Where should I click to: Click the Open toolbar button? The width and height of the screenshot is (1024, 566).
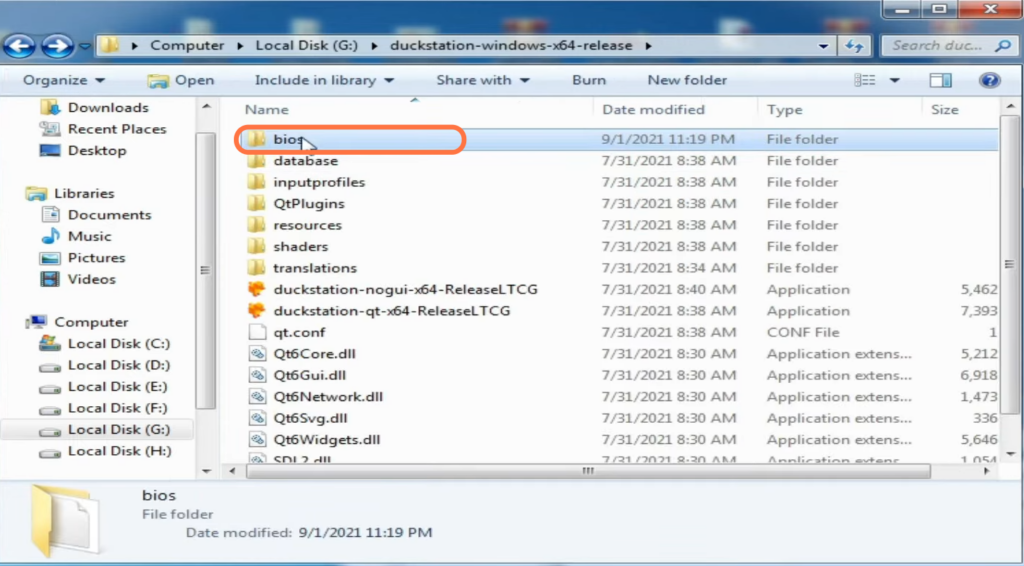pos(181,80)
